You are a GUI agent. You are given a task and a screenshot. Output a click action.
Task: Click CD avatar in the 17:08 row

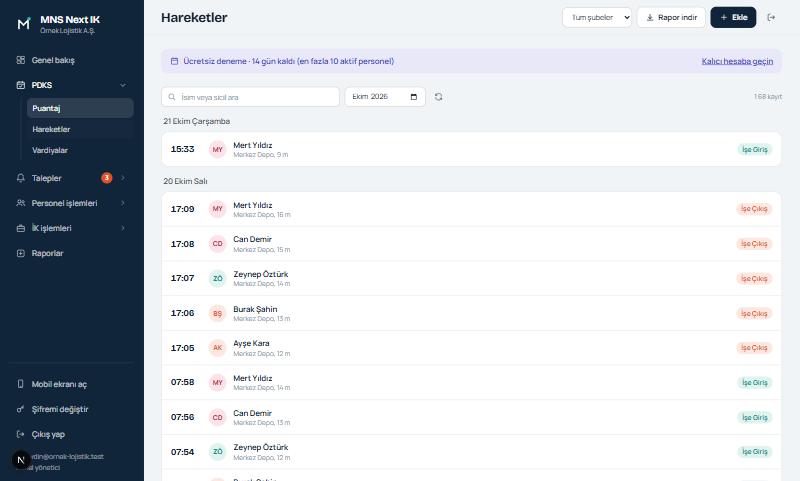click(217, 244)
